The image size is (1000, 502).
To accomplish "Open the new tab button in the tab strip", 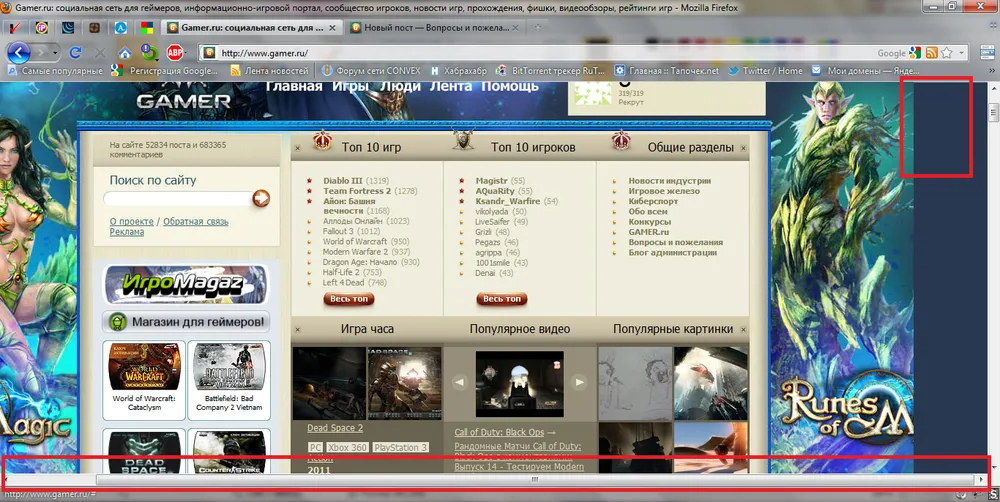I will pyautogui.click(x=538, y=27).
